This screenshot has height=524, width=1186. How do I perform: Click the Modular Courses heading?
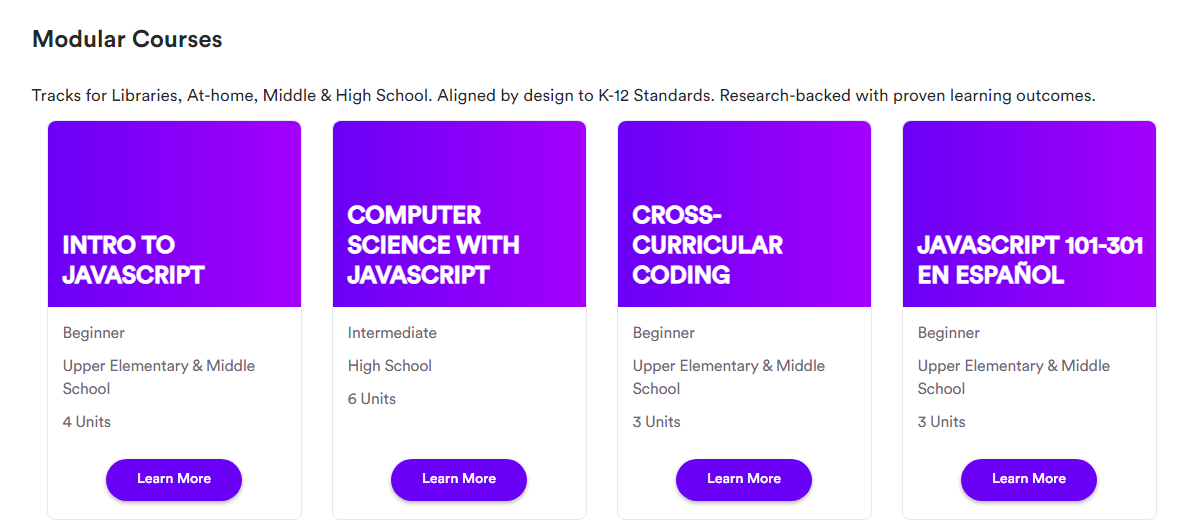point(127,39)
